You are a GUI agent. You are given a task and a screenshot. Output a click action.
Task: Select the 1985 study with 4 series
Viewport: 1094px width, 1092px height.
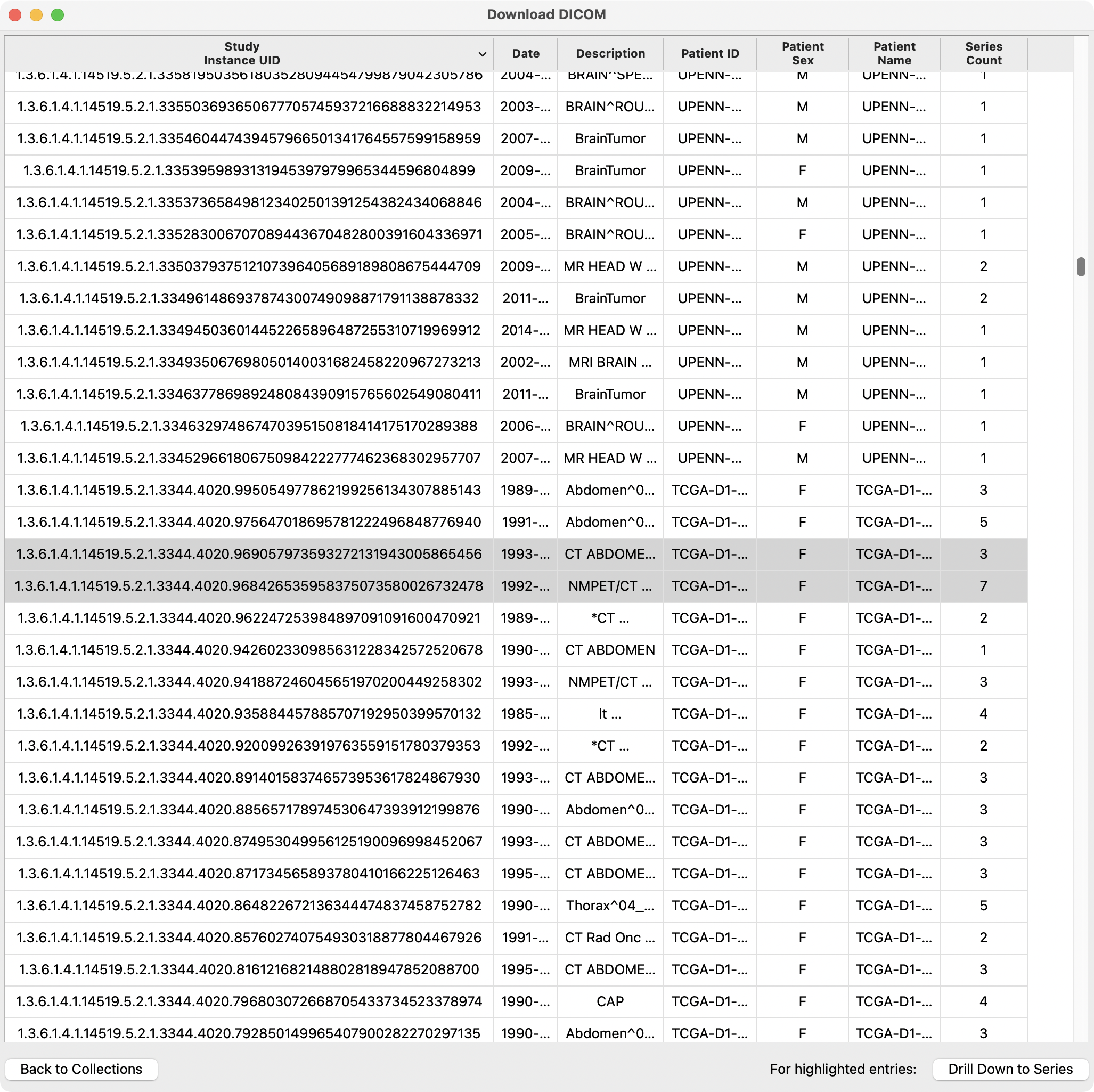[609, 714]
